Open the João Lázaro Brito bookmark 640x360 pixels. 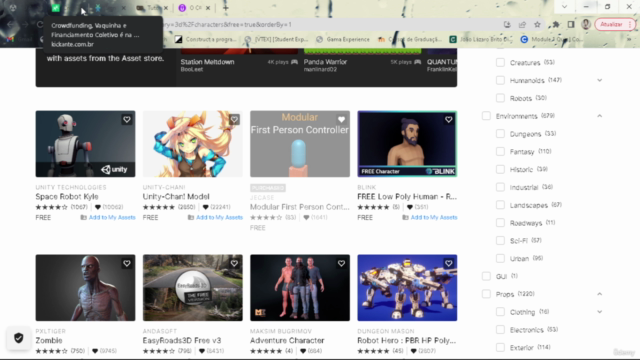click(480, 40)
